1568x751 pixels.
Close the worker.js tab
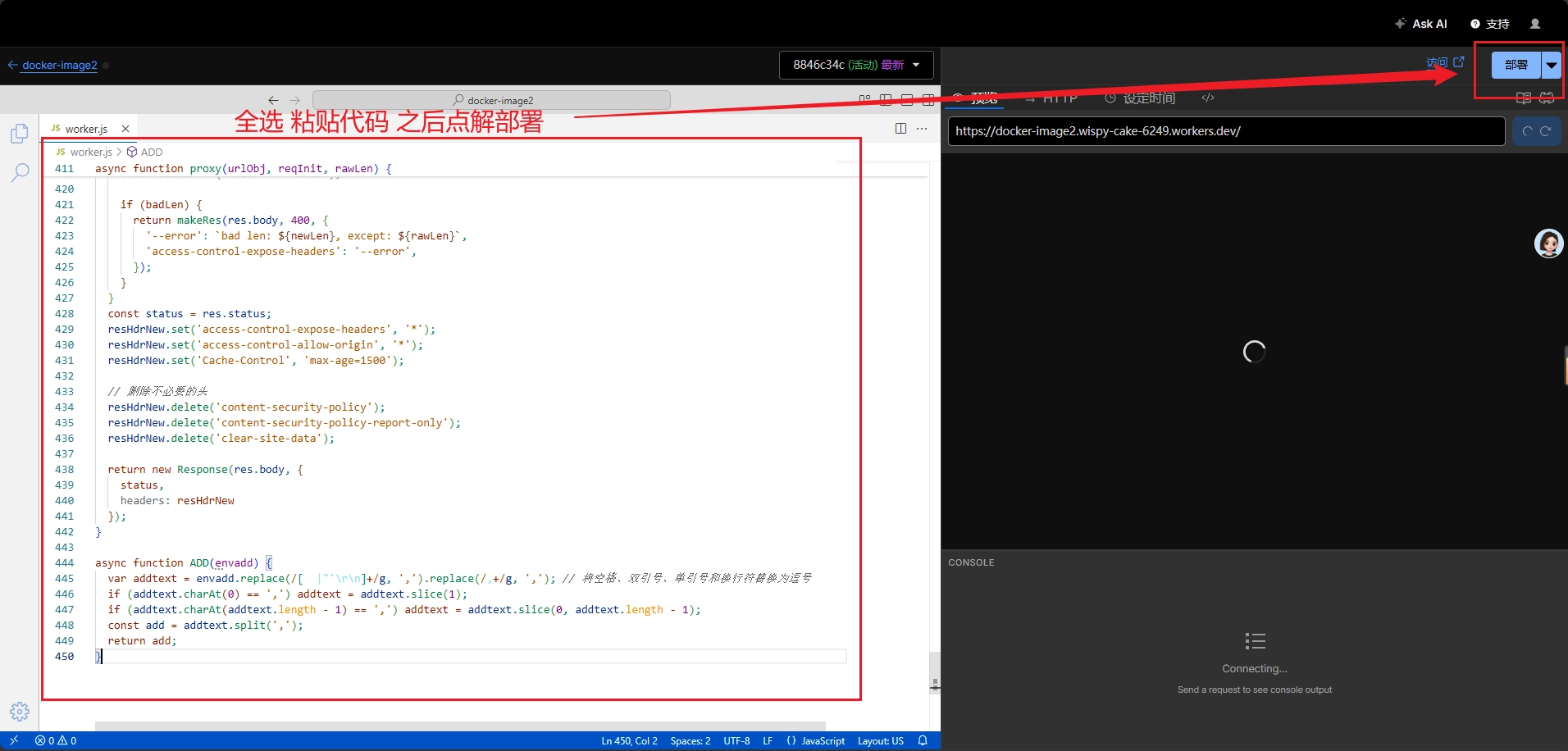(x=125, y=129)
